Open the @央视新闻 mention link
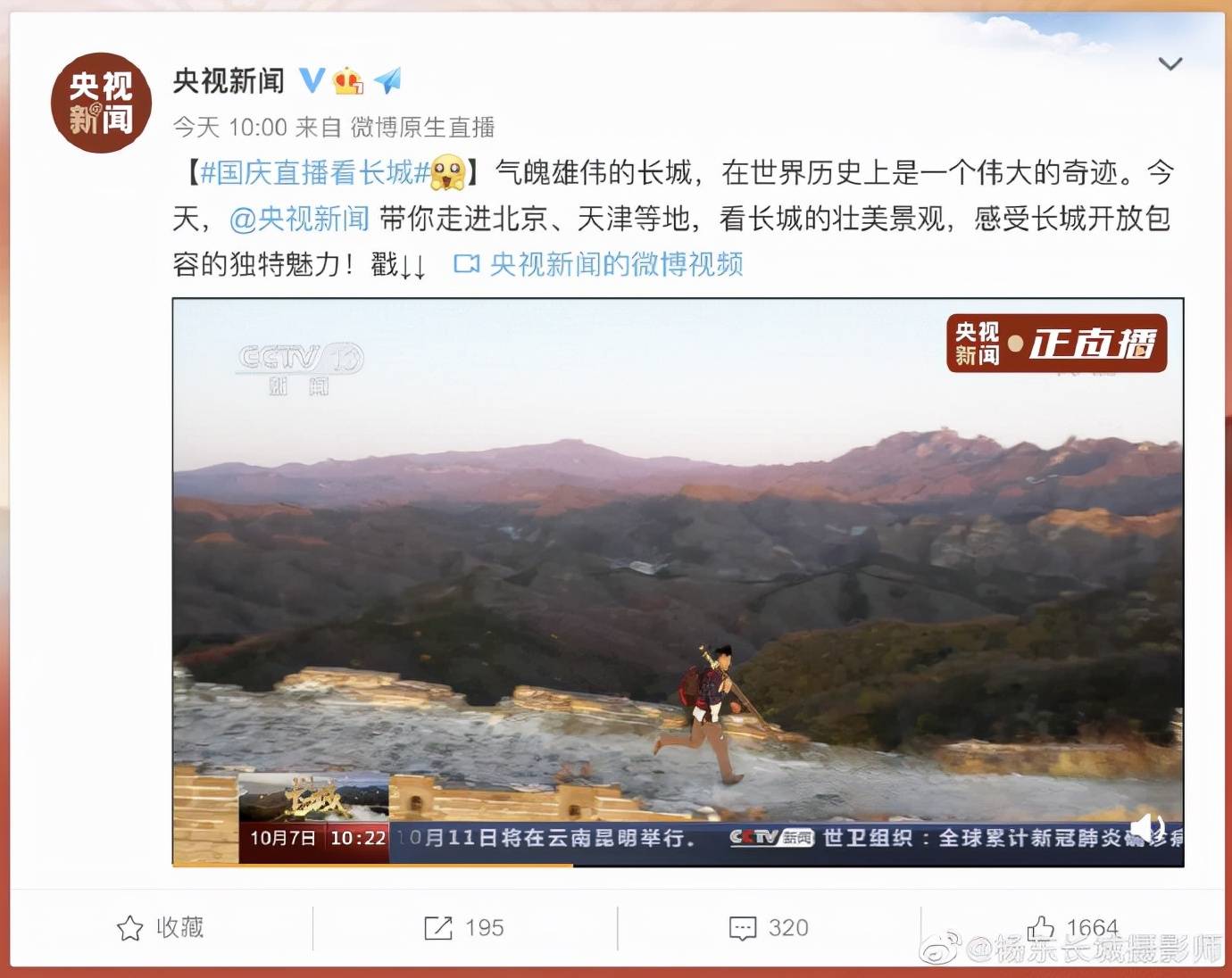Viewport: 1232px width, 978px height. click(x=299, y=219)
